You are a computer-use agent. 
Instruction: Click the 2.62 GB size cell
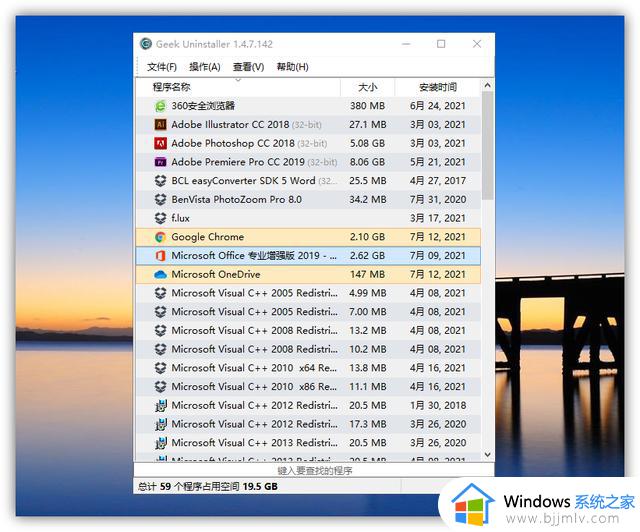(367, 256)
